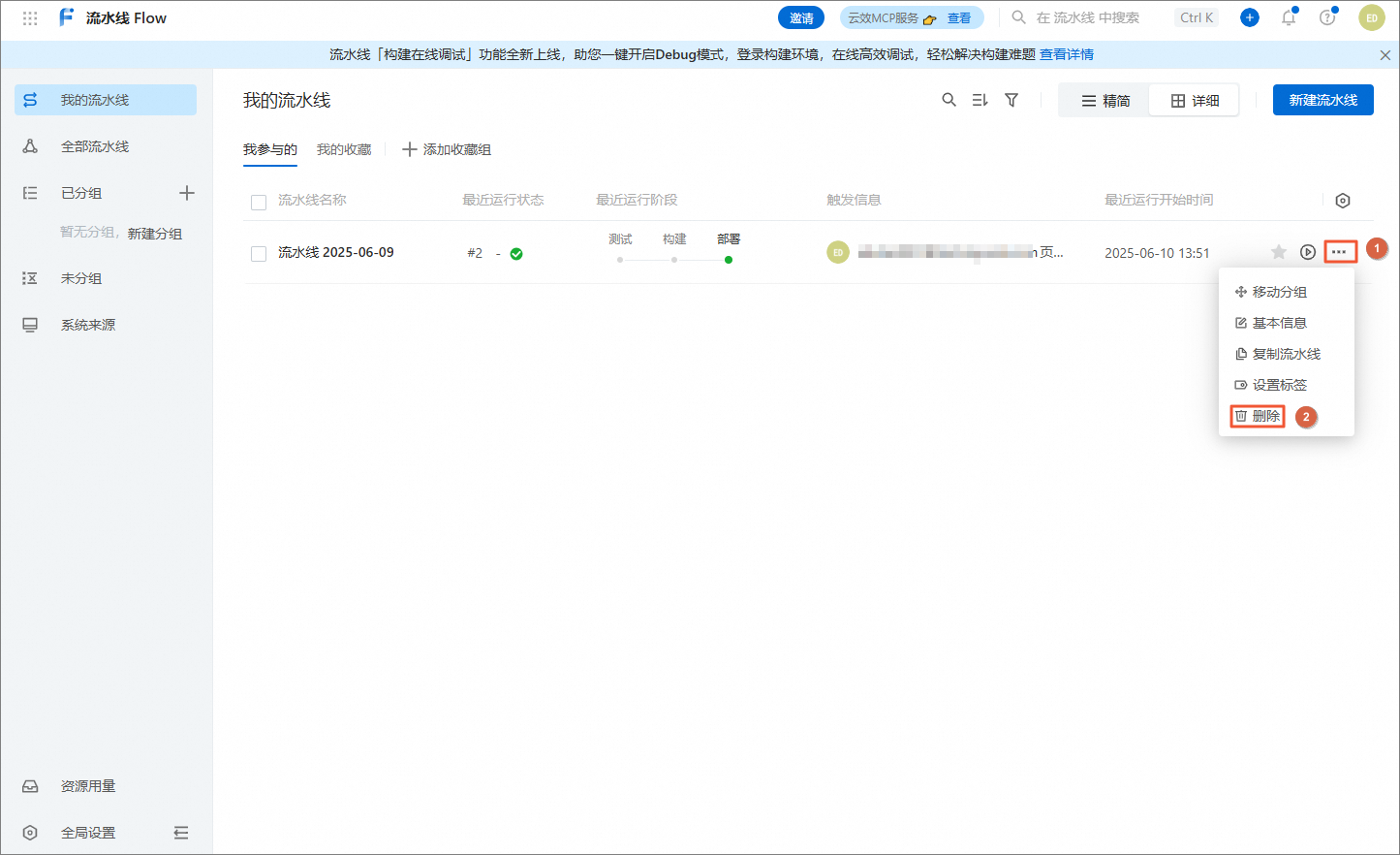Click run number #2
The height and width of the screenshot is (855, 1400).
(x=475, y=253)
